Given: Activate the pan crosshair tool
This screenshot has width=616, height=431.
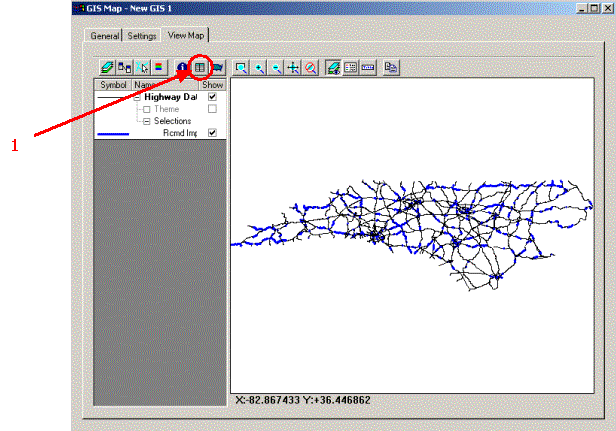Looking at the screenshot, I should [293, 68].
